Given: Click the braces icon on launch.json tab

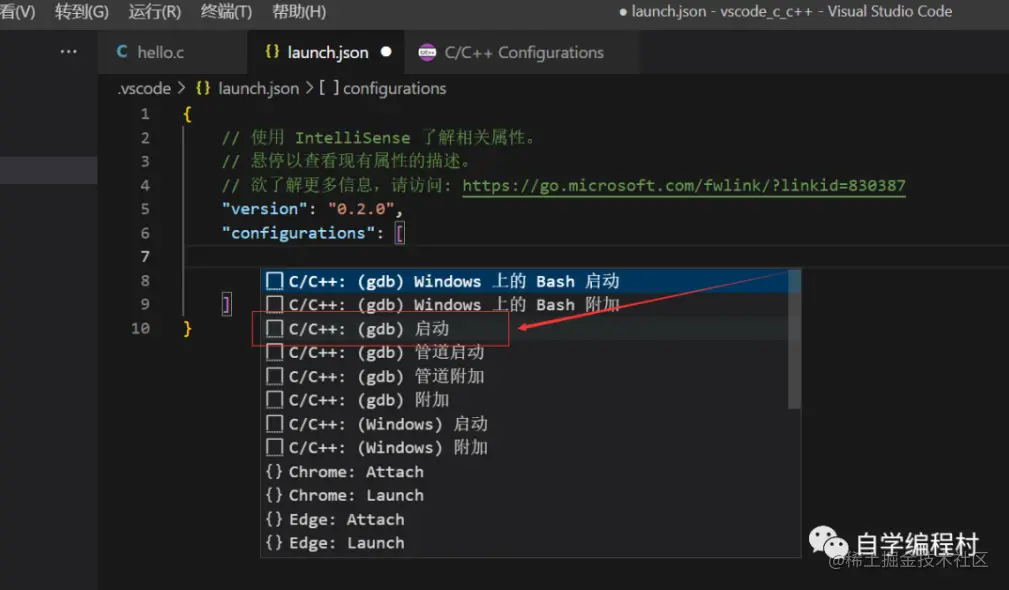Looking at the screenshot, I should point(272,51).
